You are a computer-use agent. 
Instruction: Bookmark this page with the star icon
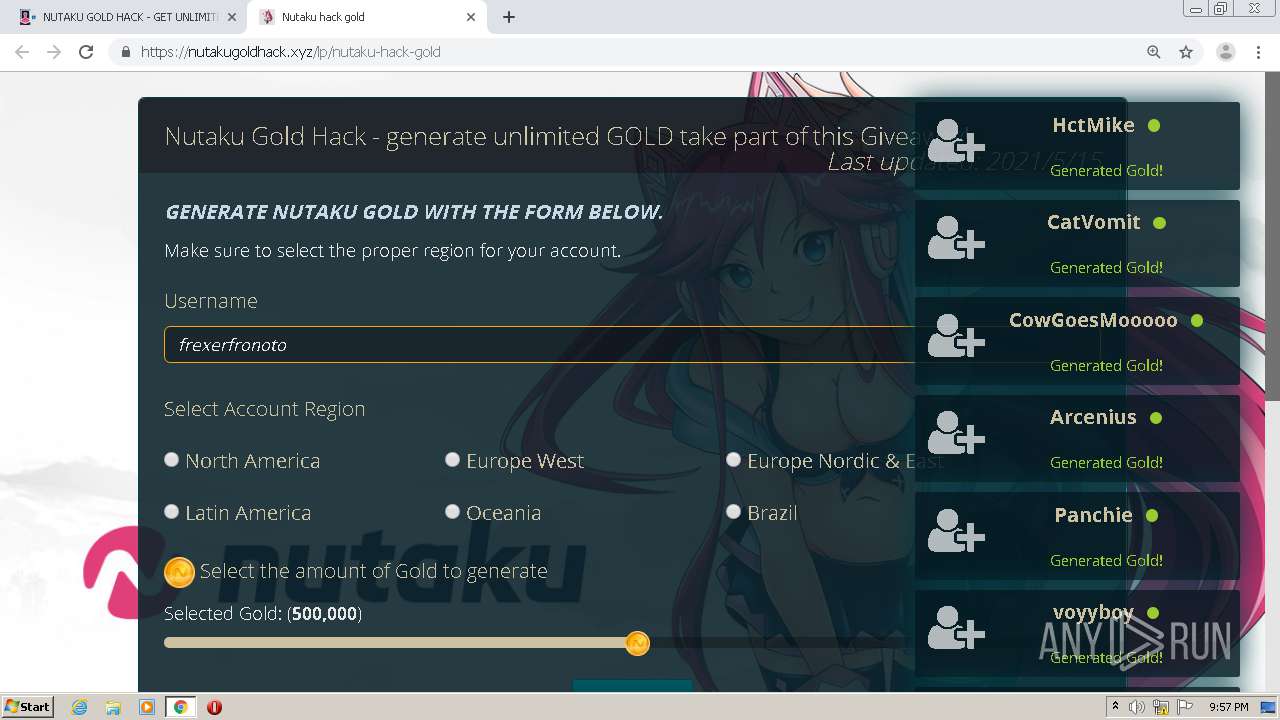click(x=1186, y=52)
